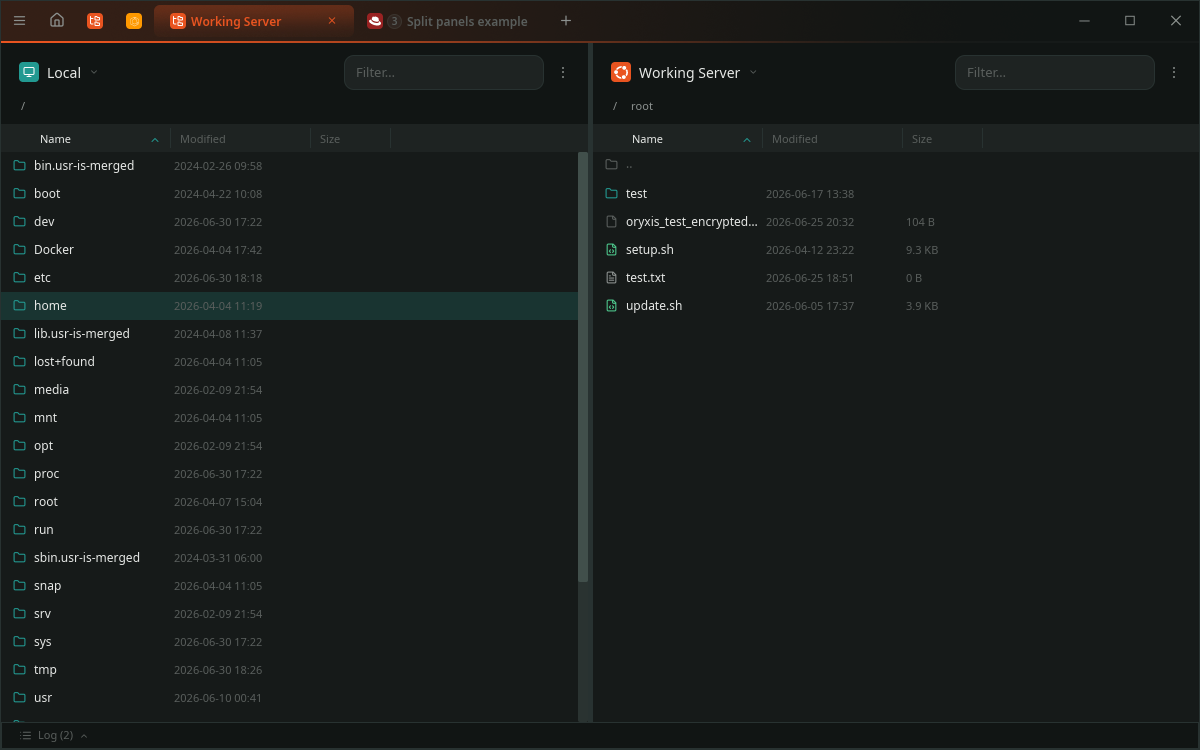Sort Local panel by Size column
The width and height of the screenshot is (1200, 750).
(351, 139)
